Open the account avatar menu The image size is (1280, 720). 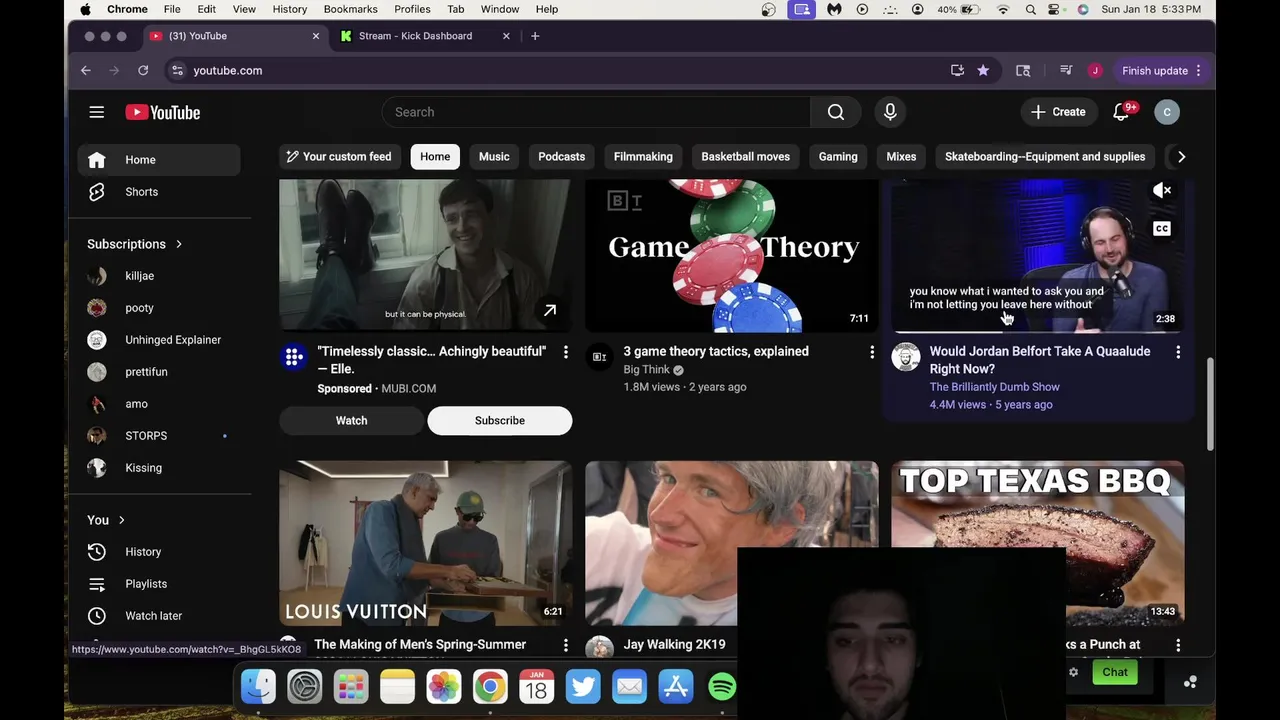click(x=1167, y=112)
